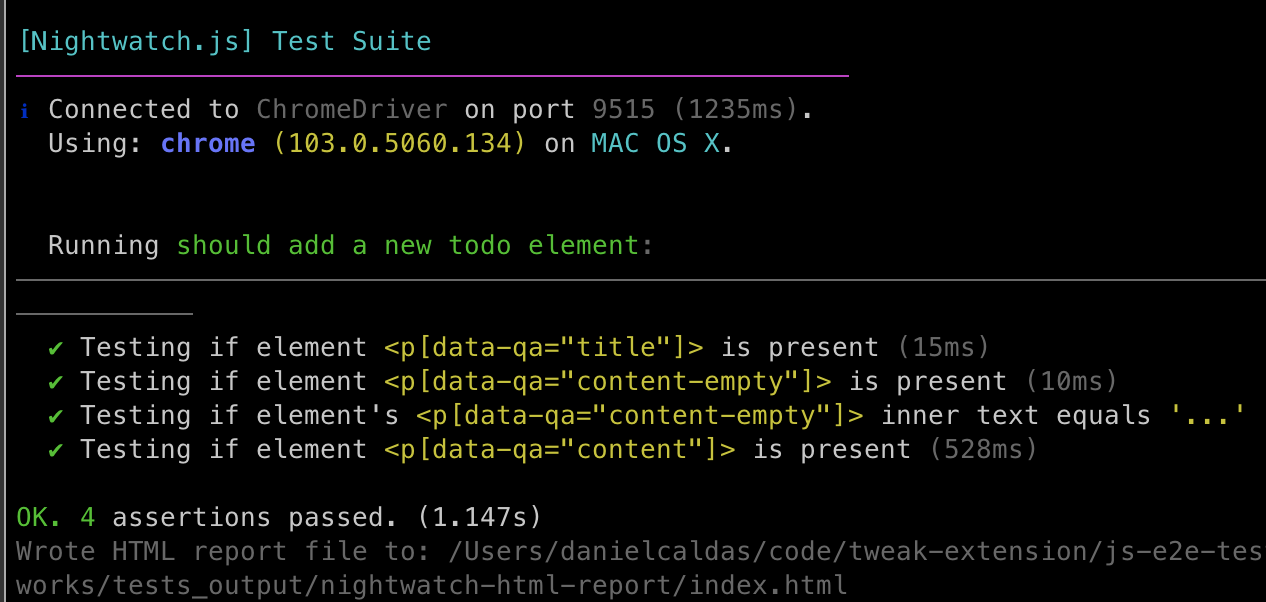Image resolution: width=1266 pixels, height=602 pixels.
Task: Click the bold "chrome" browser name
Action: coord(208,144)
